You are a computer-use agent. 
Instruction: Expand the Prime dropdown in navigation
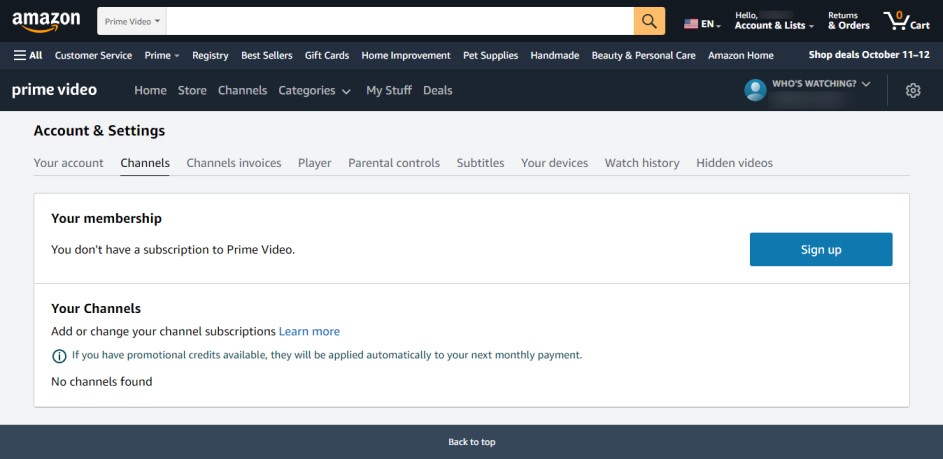point(162,55)
